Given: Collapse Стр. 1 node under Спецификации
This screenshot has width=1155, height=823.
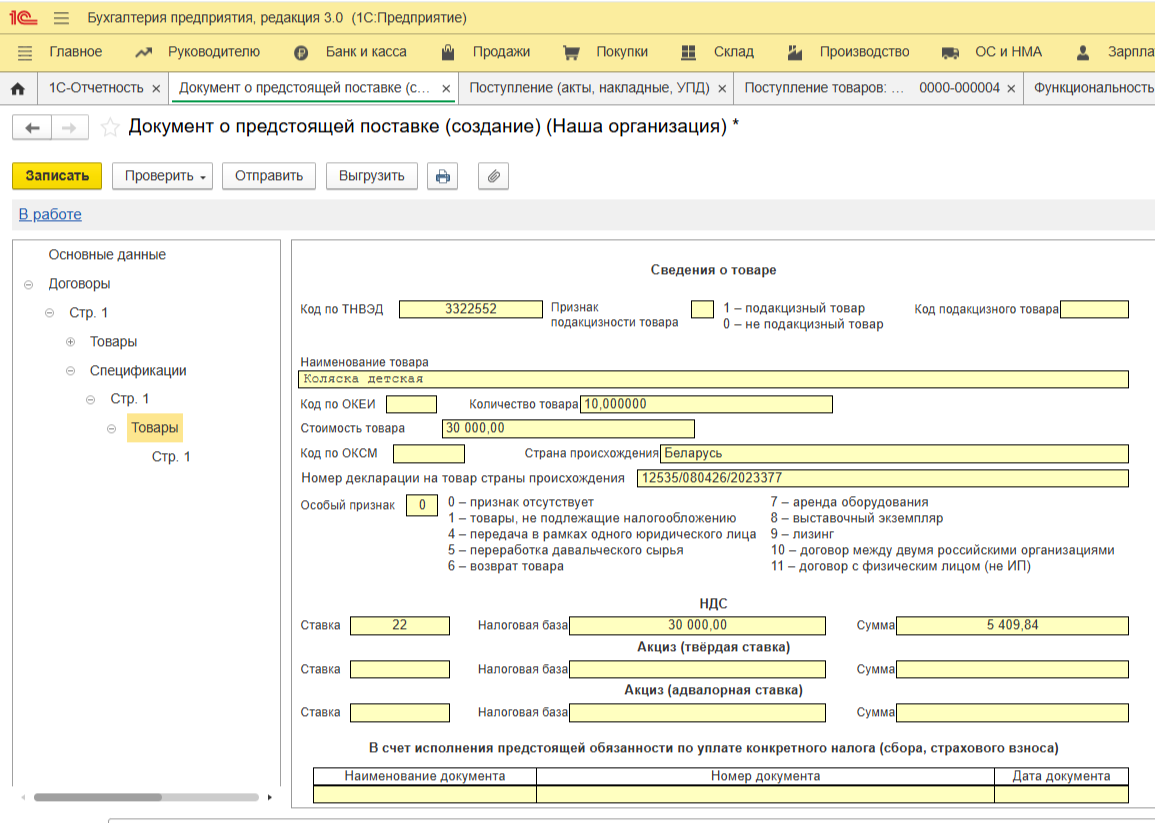Looking at the screenshot, I should [91, 399].
